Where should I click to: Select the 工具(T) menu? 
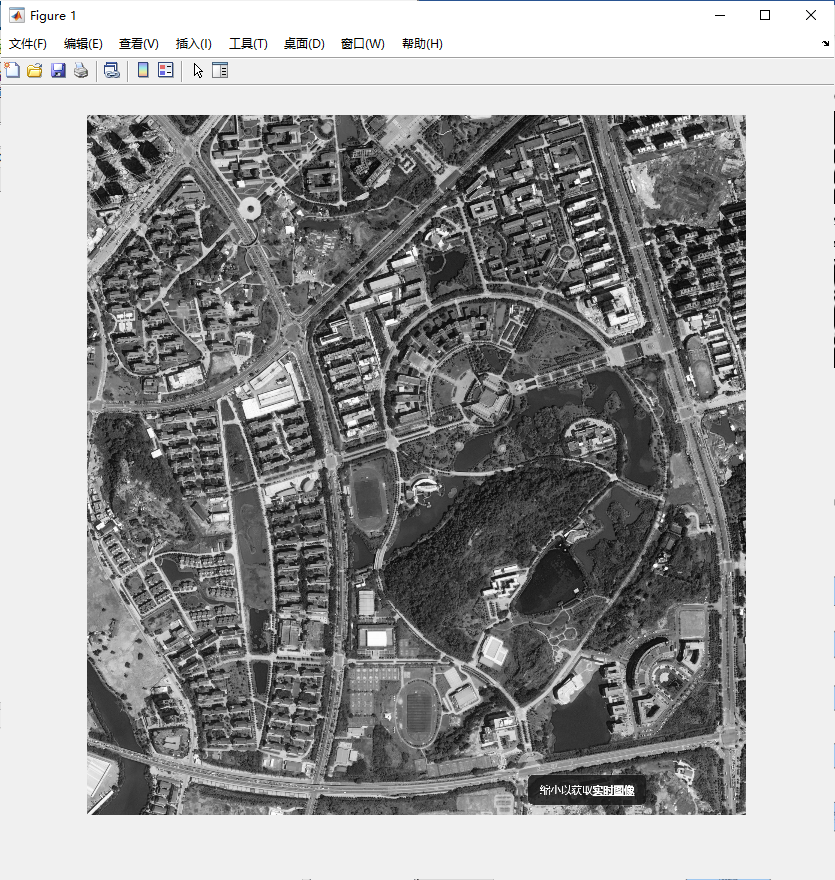point(248,44)
